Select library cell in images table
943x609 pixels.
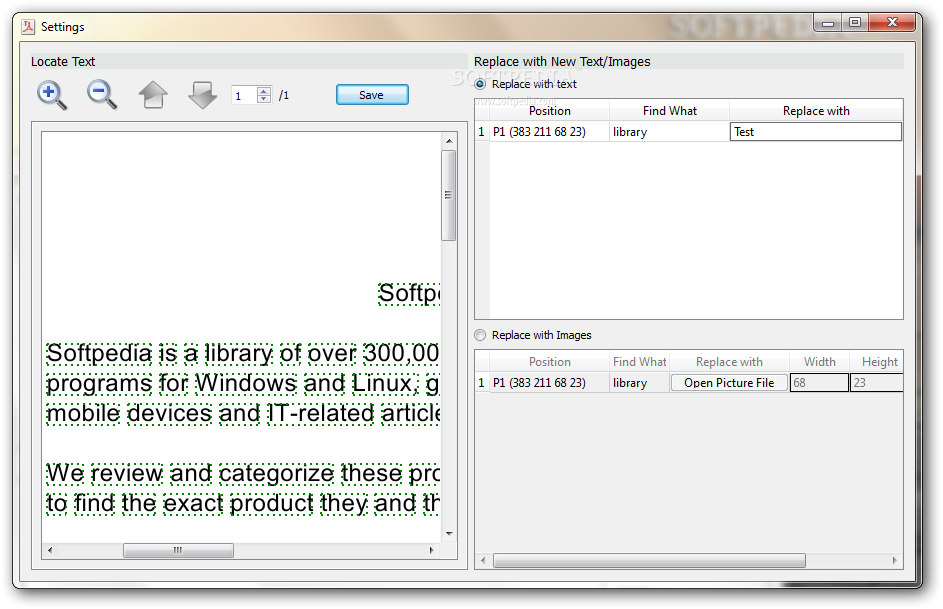point(639,382)
